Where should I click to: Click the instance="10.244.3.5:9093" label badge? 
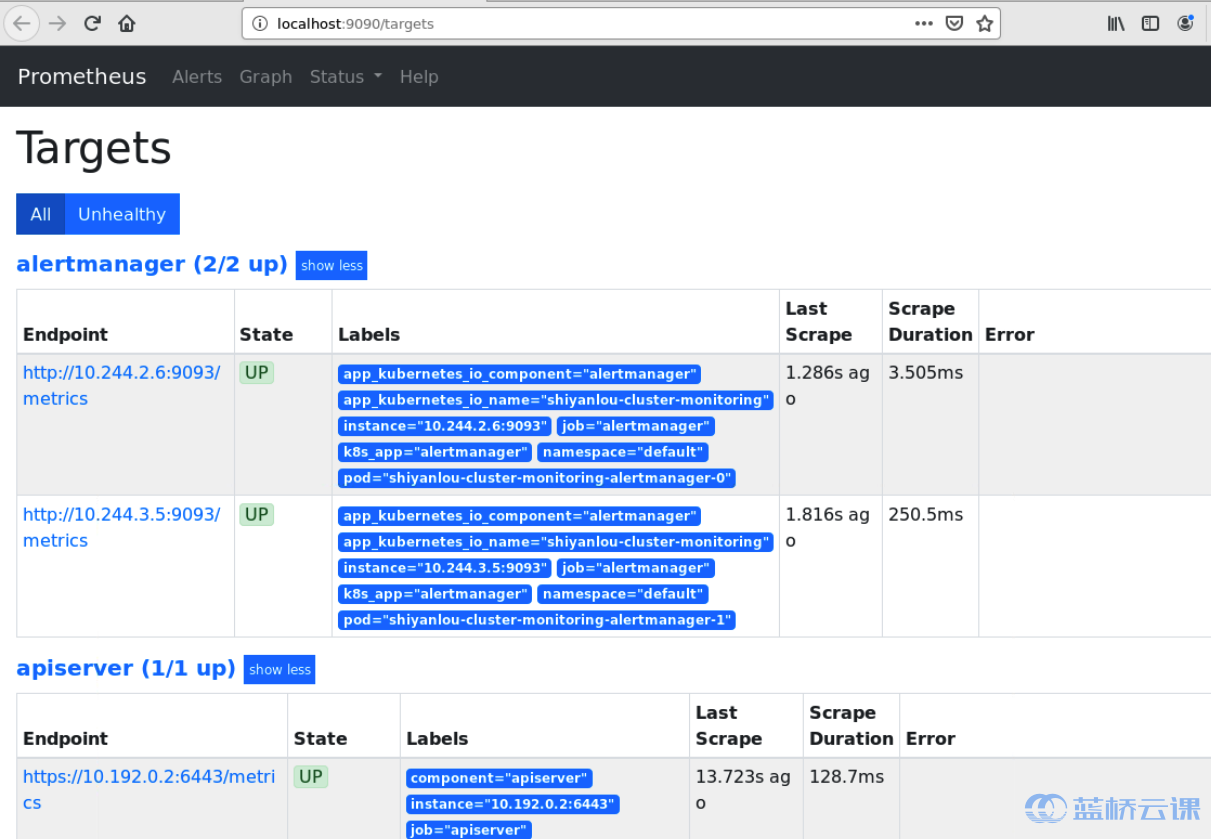coord(445,568)
